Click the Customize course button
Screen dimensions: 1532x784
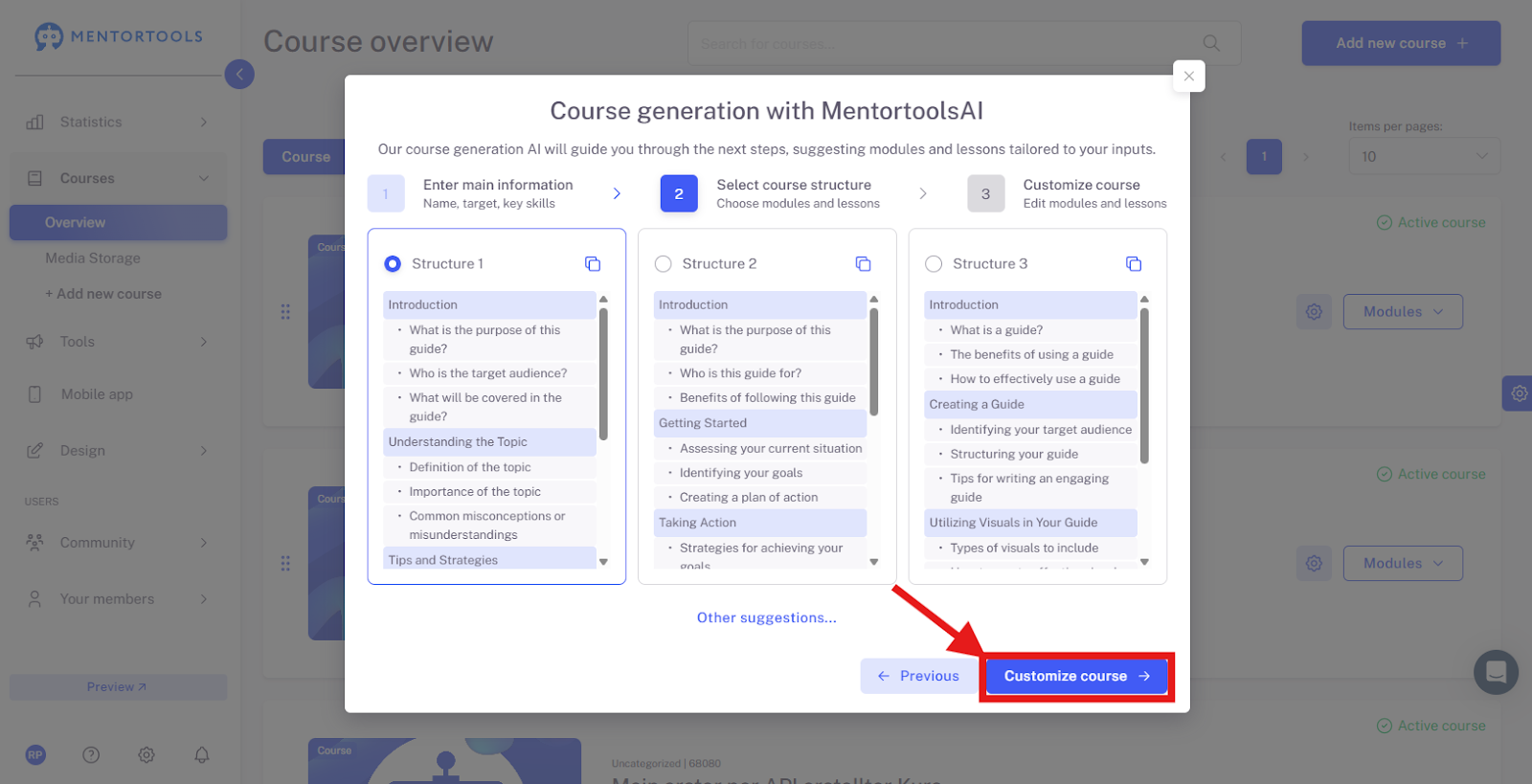point(1076,676)
